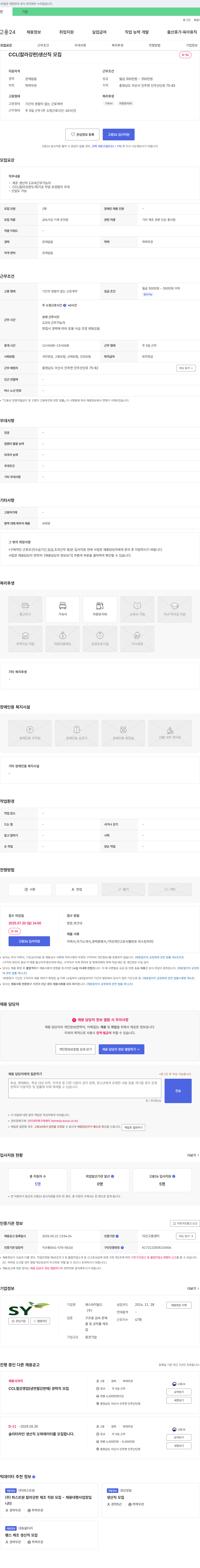
Task: Open the 취업지원 menu
Action: pyautogui.click(x=66, y=32)
